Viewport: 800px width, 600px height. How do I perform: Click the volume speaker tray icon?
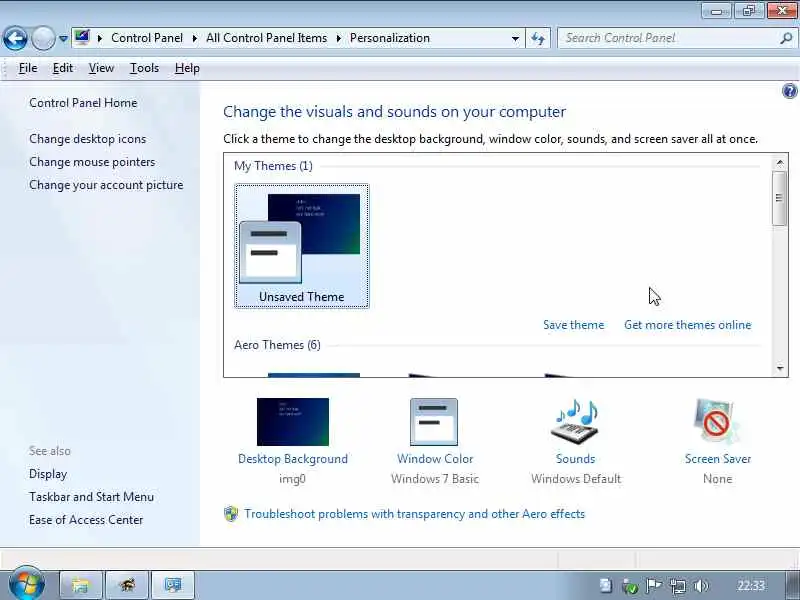tap(702, 586)
